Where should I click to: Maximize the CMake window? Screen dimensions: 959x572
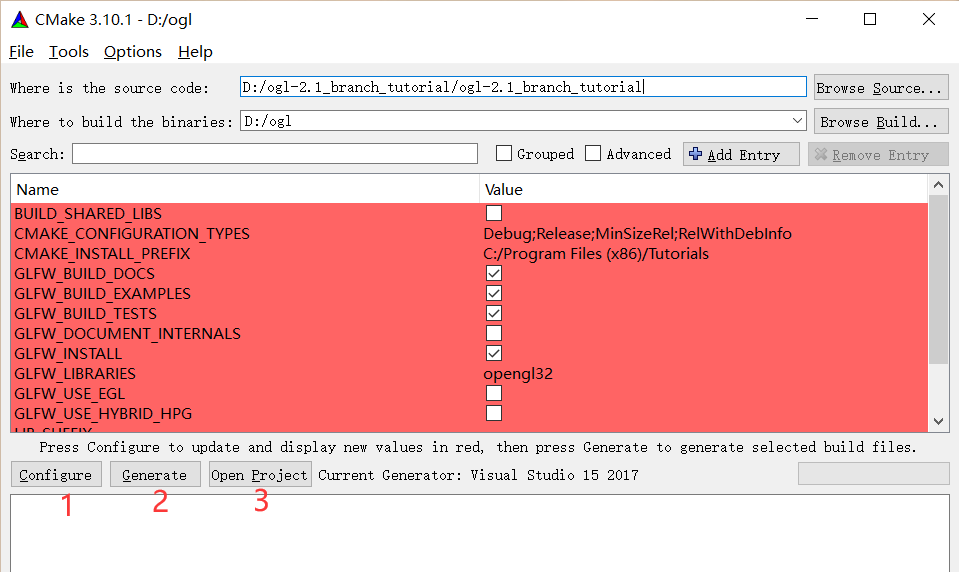pyautogui.click(x=870, y=19)
